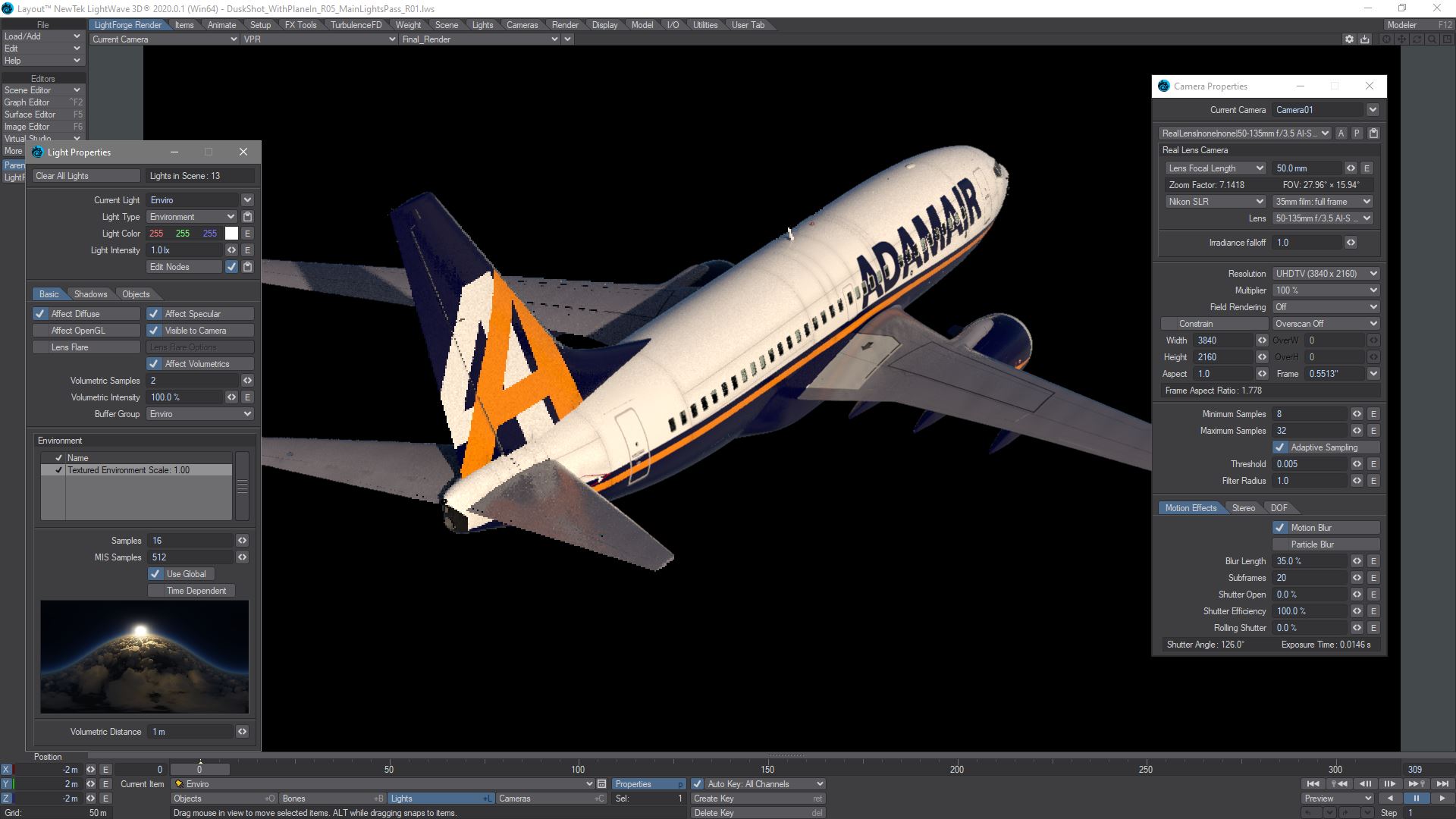Click the save viewport render icon
This screenshot has width=1456, height=819.
[x=1365, y=39]
